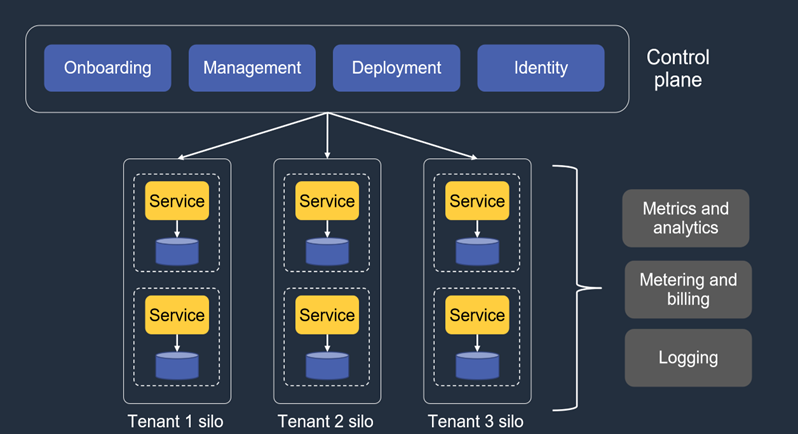The image size is (798, 434).
Task: Click the bottom database cylinder in Tenant 1 silo
Action: click(177, 365)
